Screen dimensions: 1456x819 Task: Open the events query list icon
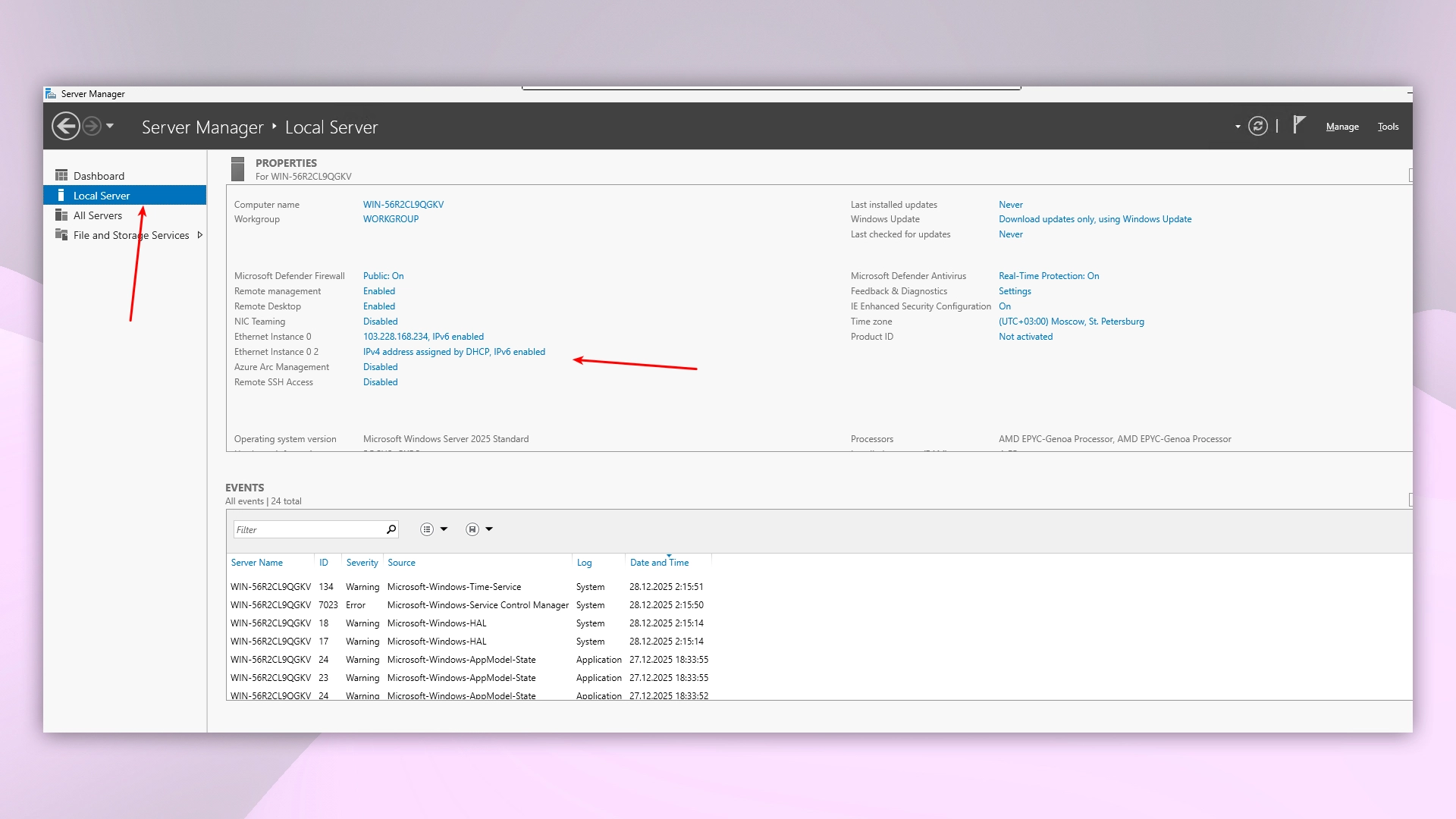[428, 529]
